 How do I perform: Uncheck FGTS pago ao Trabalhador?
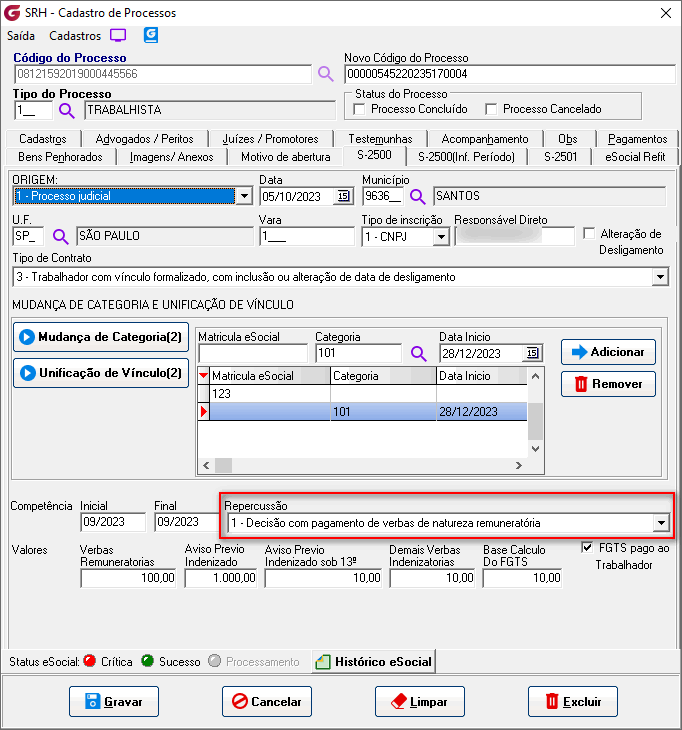[587, 547]
